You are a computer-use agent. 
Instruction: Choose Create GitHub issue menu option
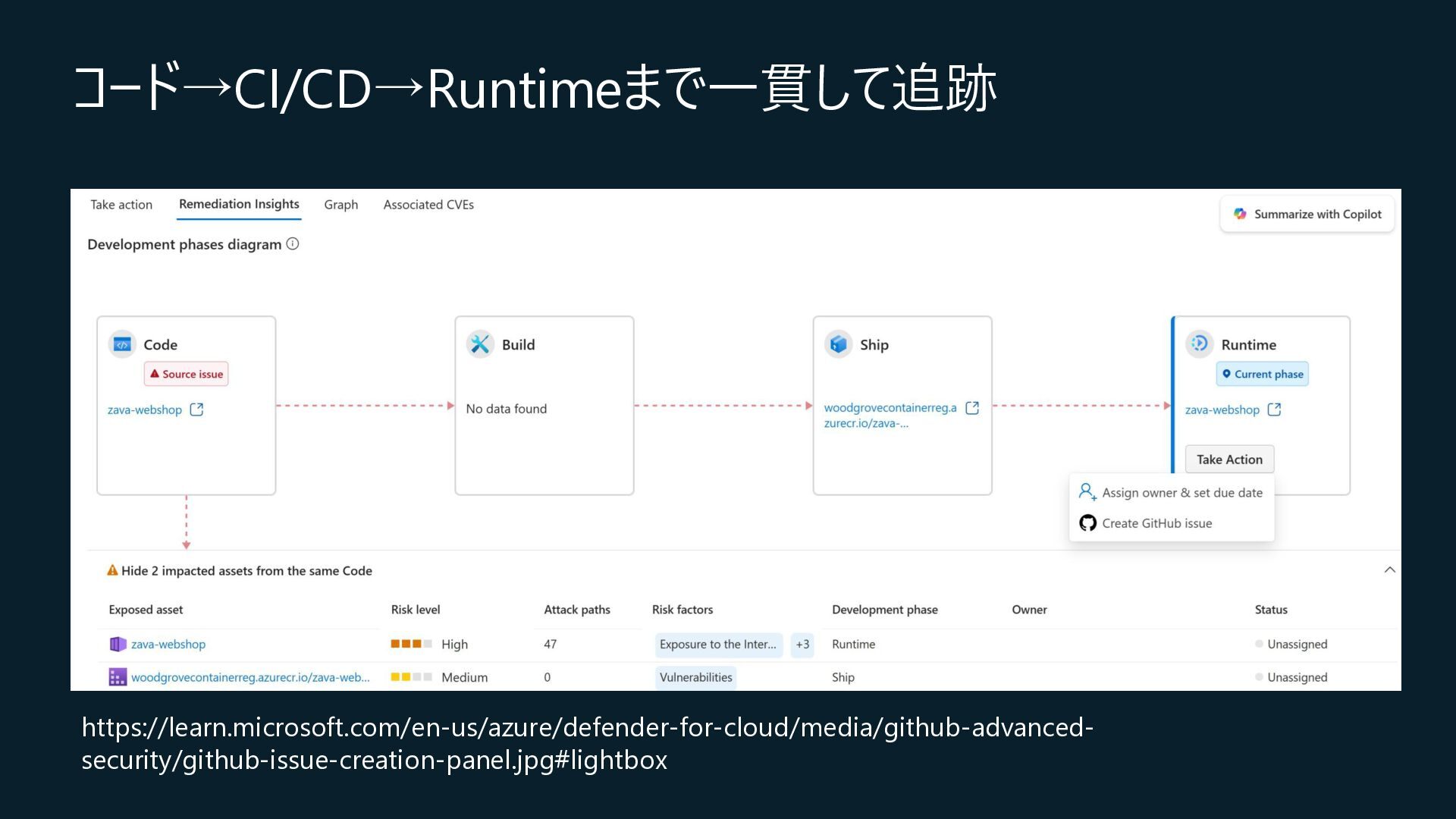tap(1156, 523)
